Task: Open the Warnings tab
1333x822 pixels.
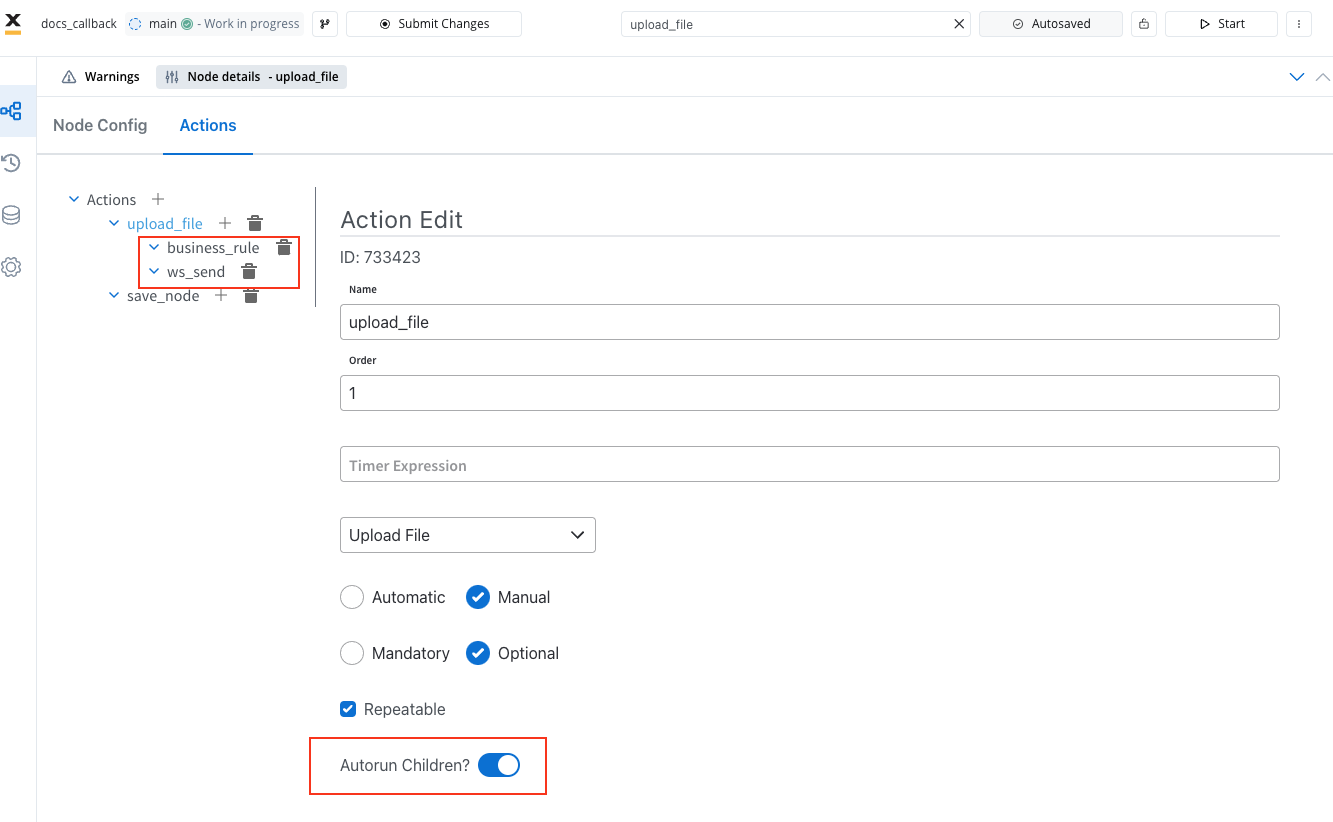Action: (101, 77)
